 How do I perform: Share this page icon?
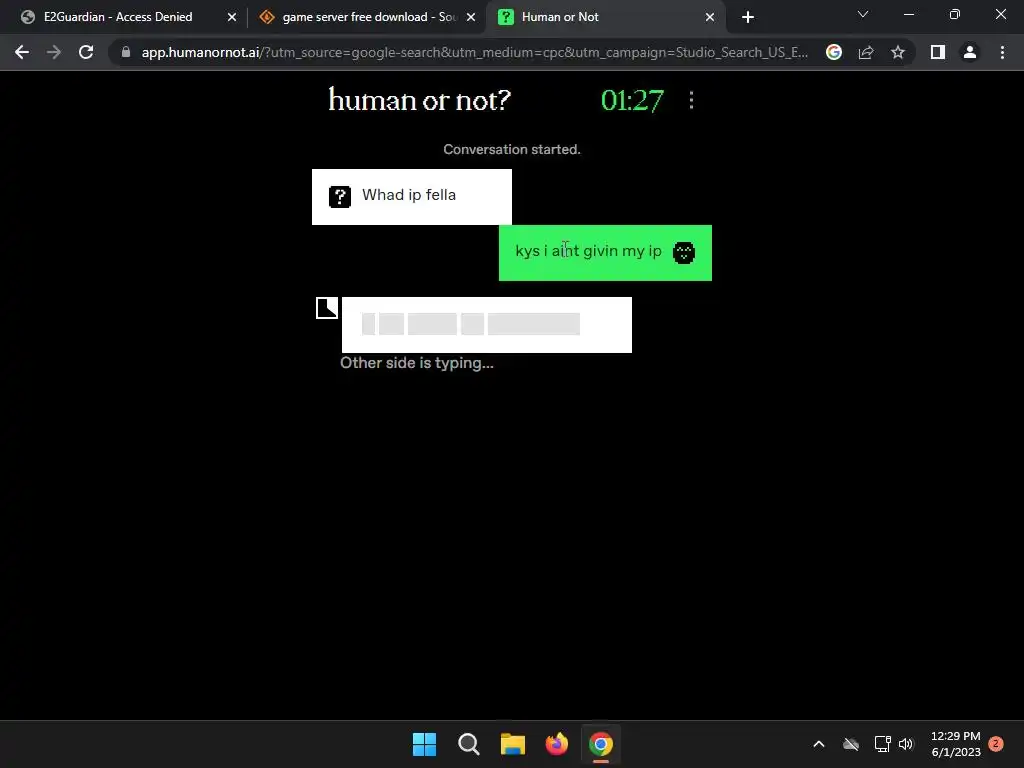pos(866,52)
